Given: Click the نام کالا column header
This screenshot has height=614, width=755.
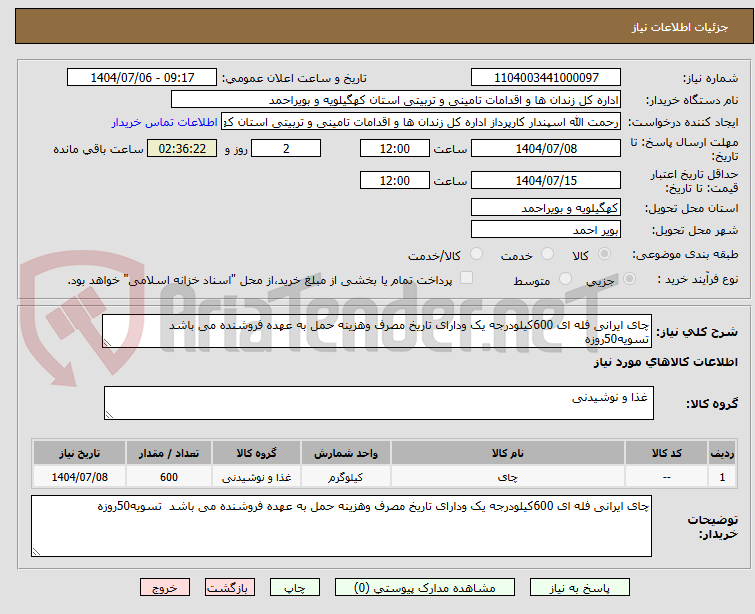Looking at the screenshot, I should (x=508, y=453).
